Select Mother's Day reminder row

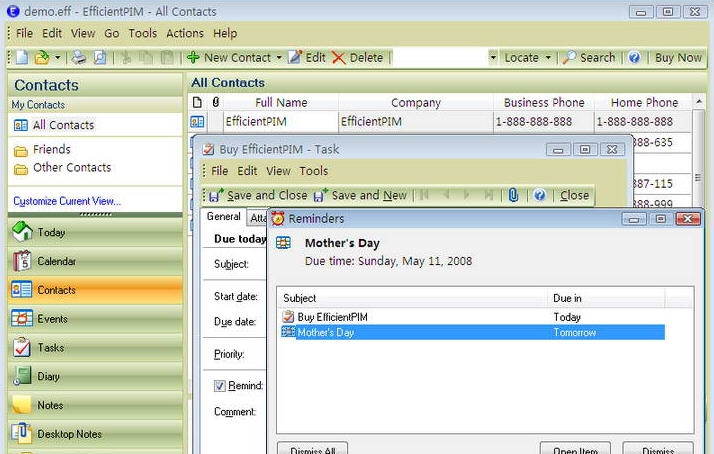473,332
